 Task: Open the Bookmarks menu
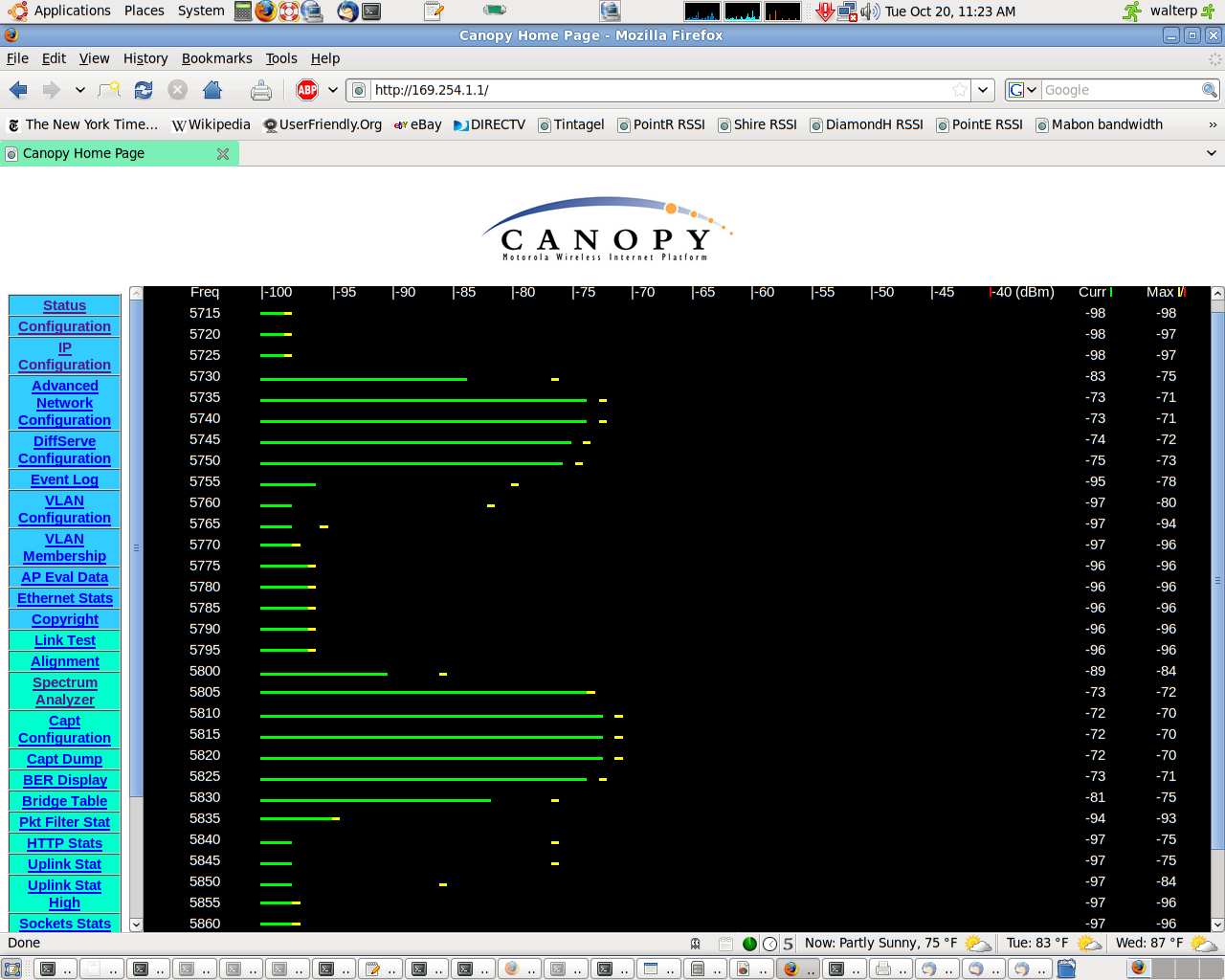pyautogui.click(x=216, y=58)
